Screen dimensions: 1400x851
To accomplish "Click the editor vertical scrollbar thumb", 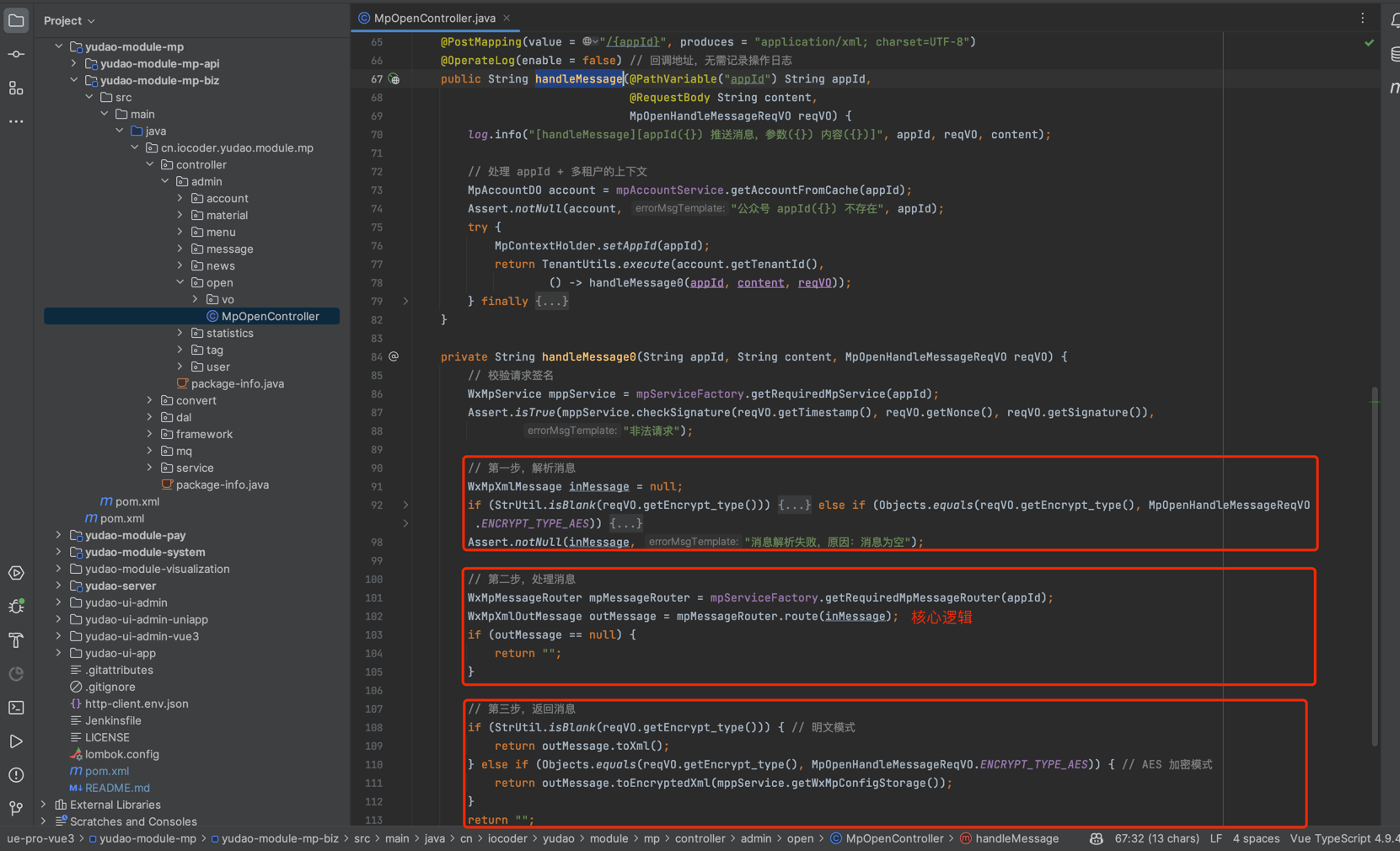I will [x=1375, y=565].
